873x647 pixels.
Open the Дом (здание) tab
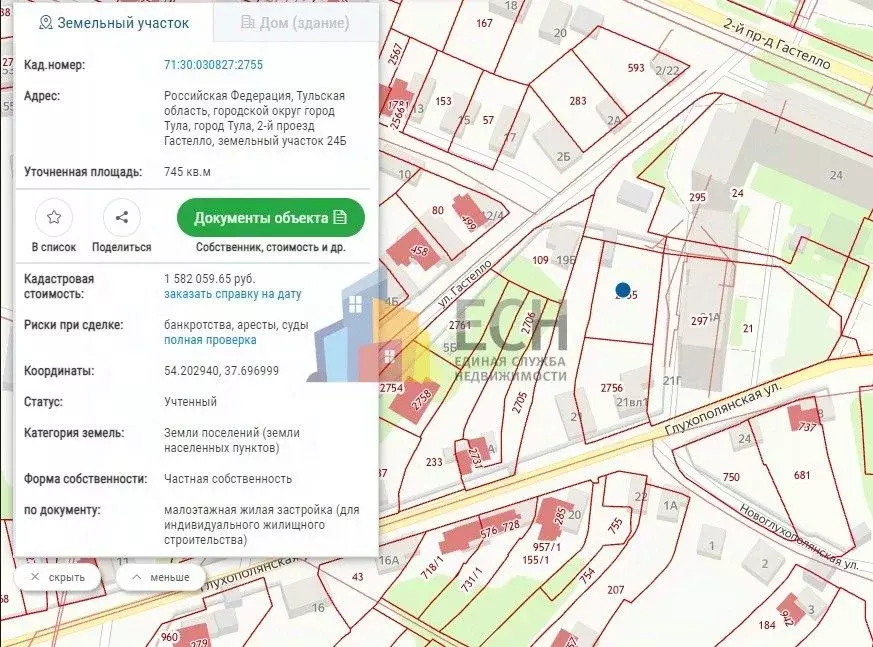point(295,23)
